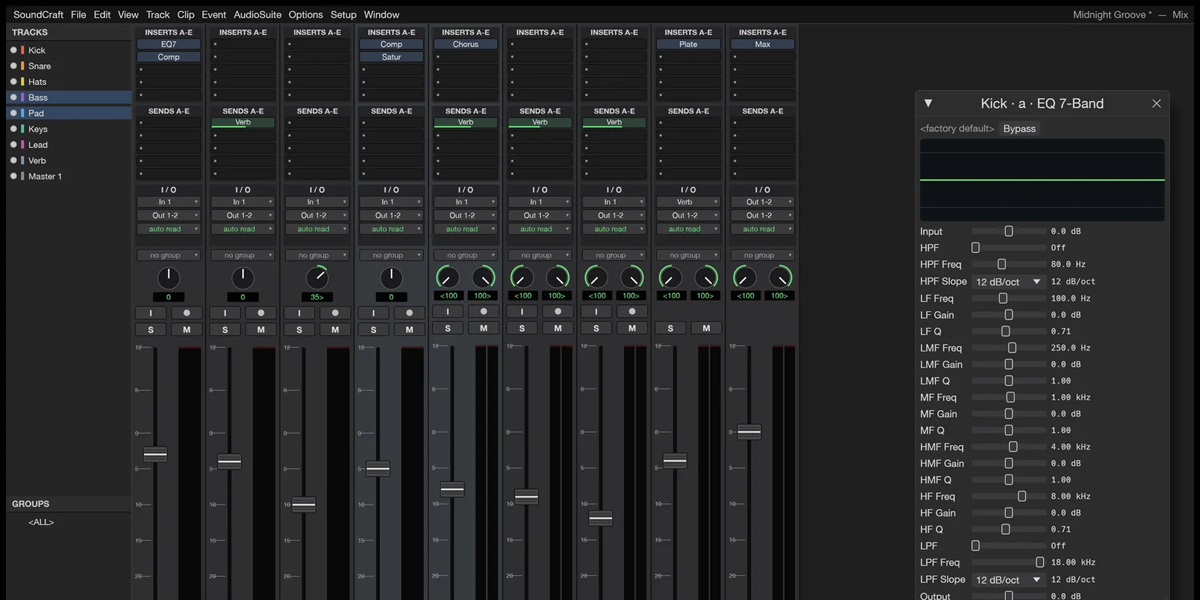Solo the strip with the Chorus insert
This screenshot has height=600, width=1200.
pos(447,328)
